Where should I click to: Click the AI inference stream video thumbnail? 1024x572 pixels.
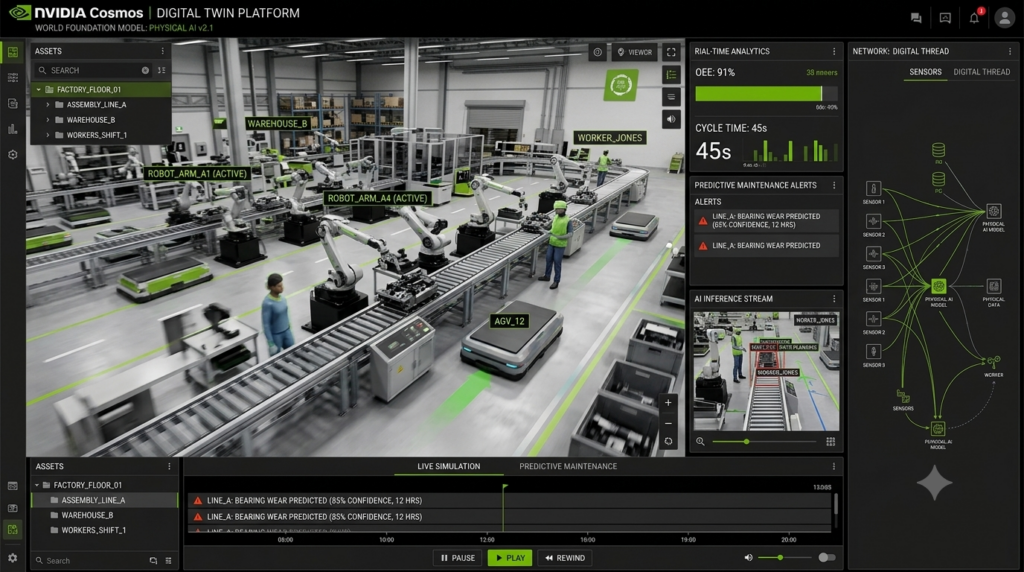click(766, 371)
